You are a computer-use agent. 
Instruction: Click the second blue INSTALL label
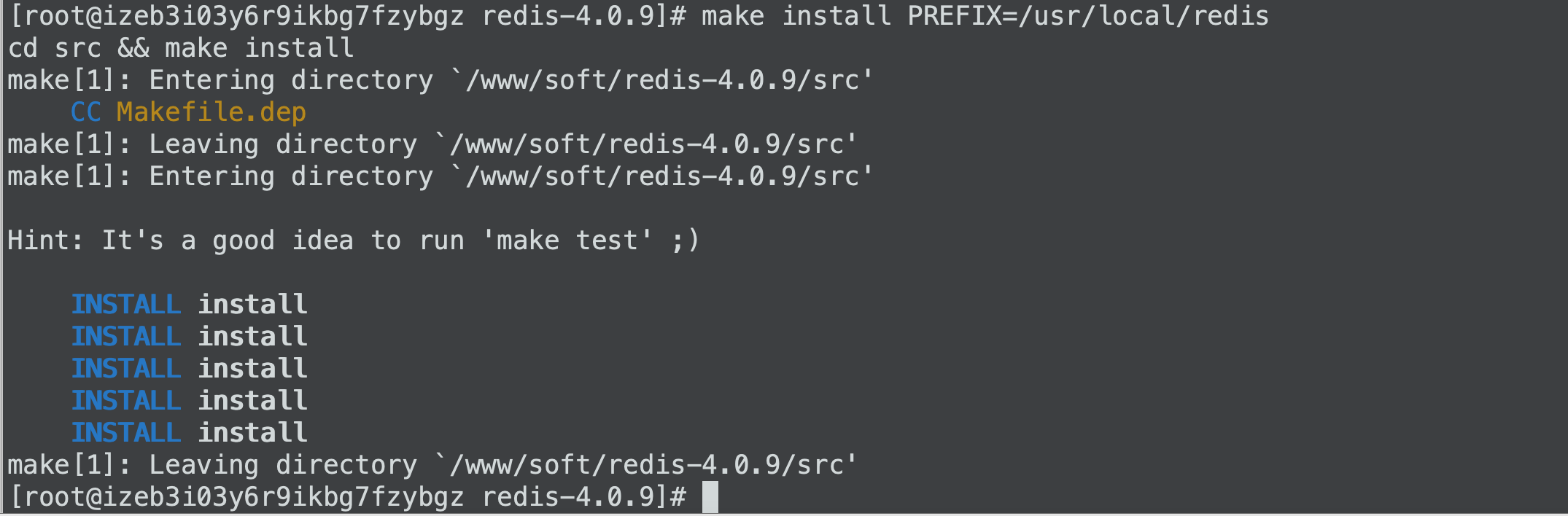126,337
